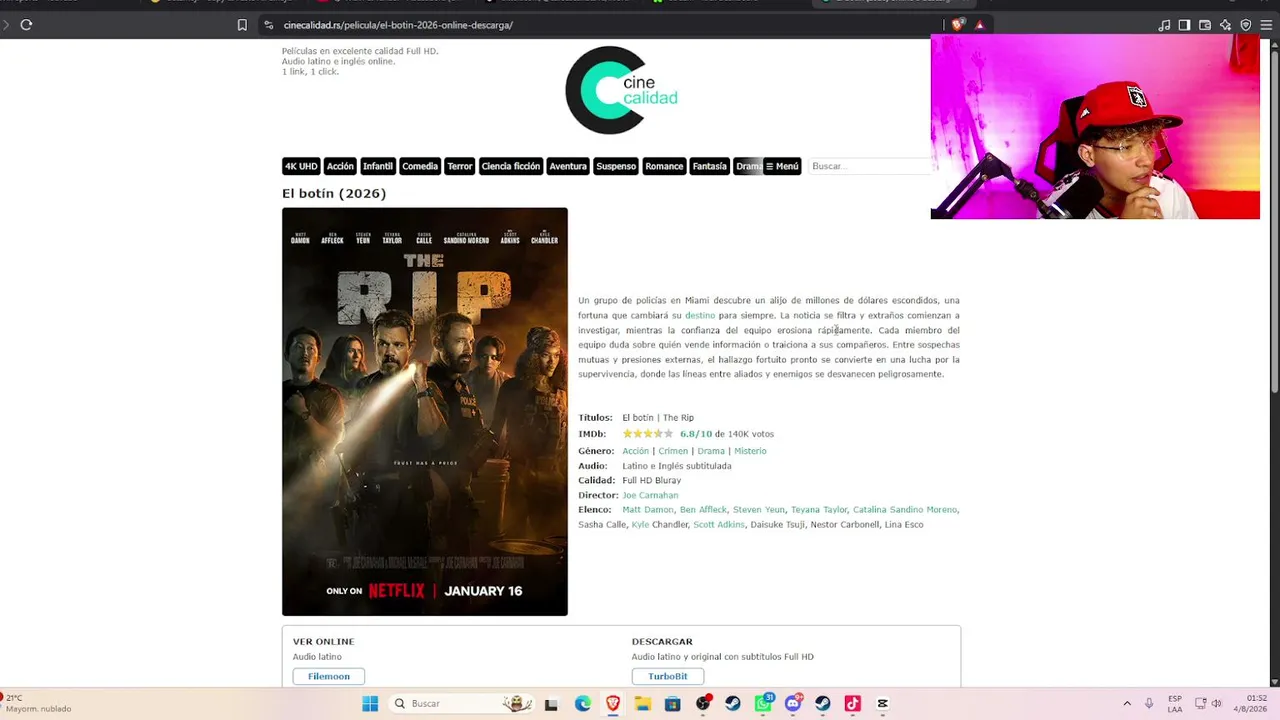Open Microsoft Store from the taskbar
Viewport: 1280px width, 720px height.
[673, 704]
